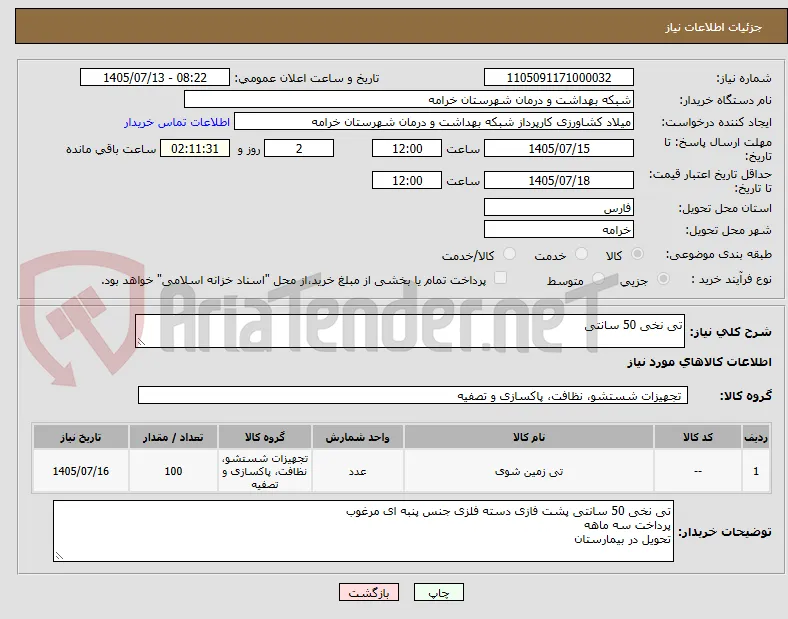Click the announcement date field 1405/07/13 - 08:22
788x619 pixels.
coord(155,77)
